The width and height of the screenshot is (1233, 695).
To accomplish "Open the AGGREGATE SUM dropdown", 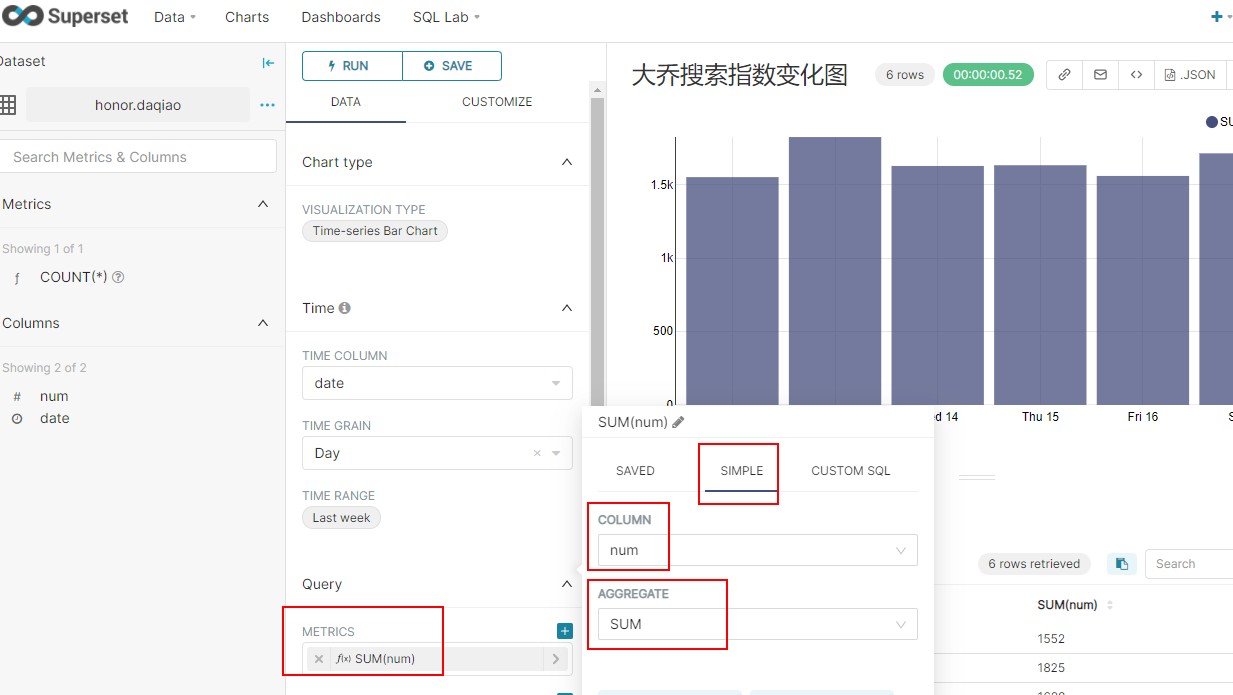I will pos(757,624).
